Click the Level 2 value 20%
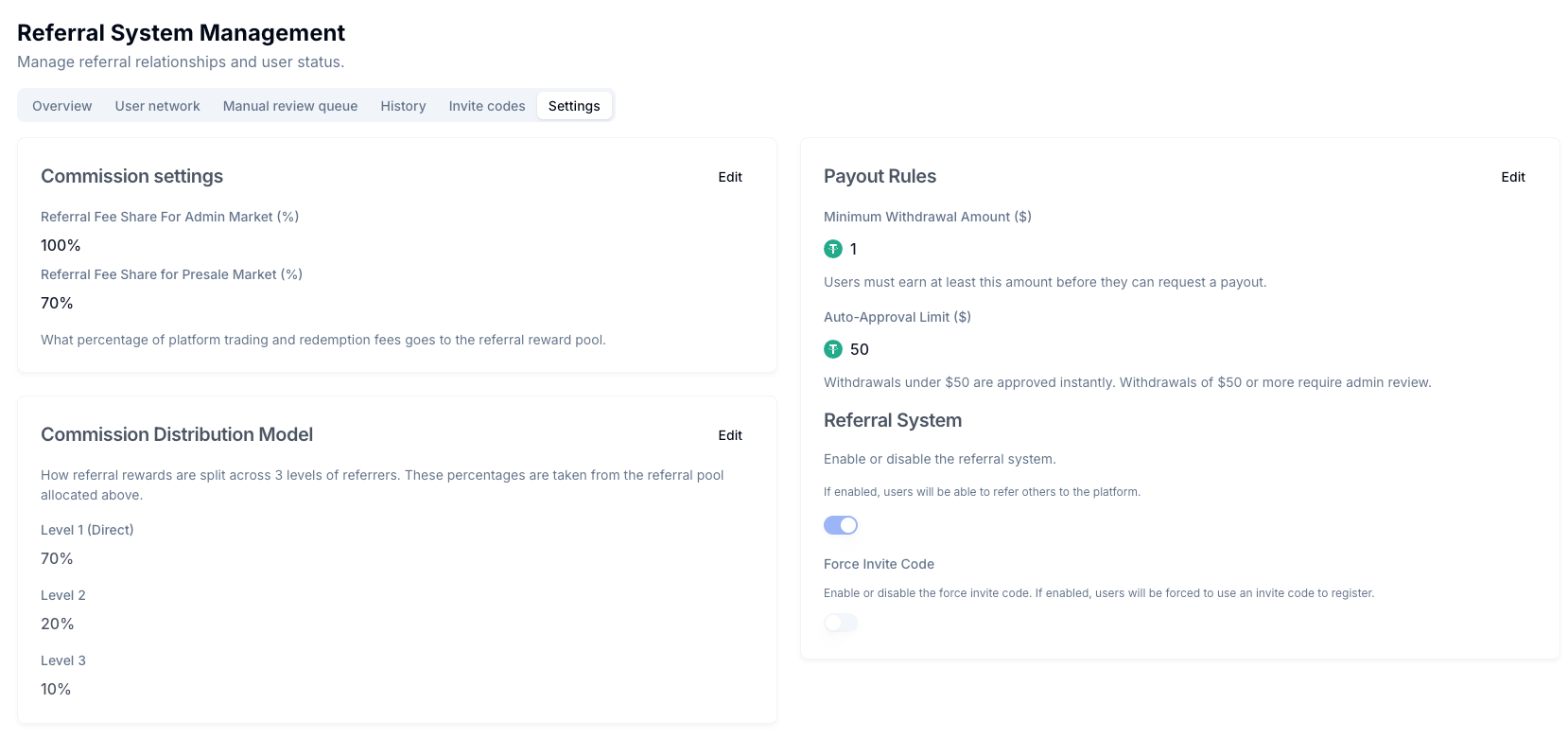The width and height of the screenshot is (1568, 739). tap(58, 624)
